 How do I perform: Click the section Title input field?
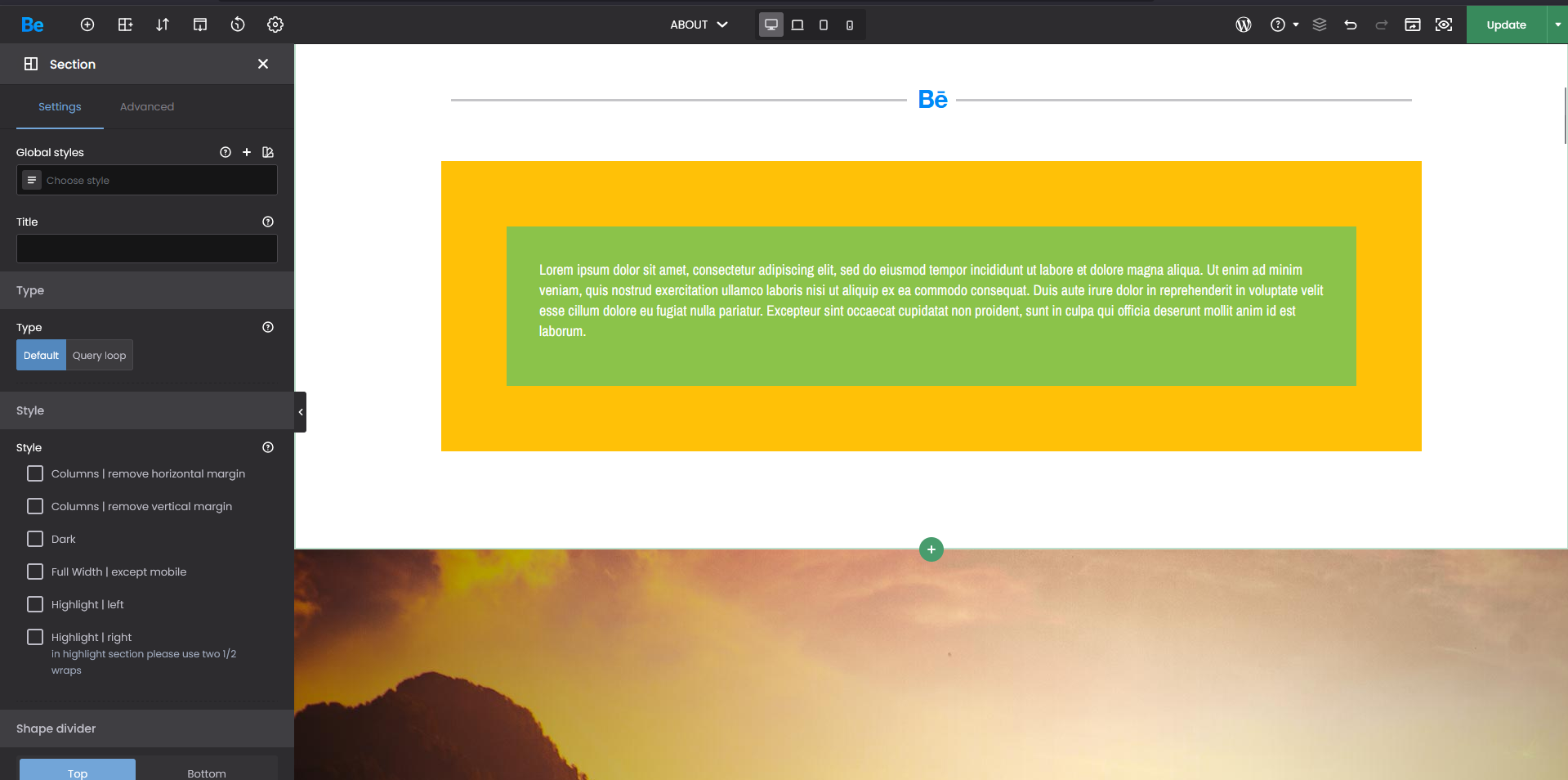pos(147,249)
